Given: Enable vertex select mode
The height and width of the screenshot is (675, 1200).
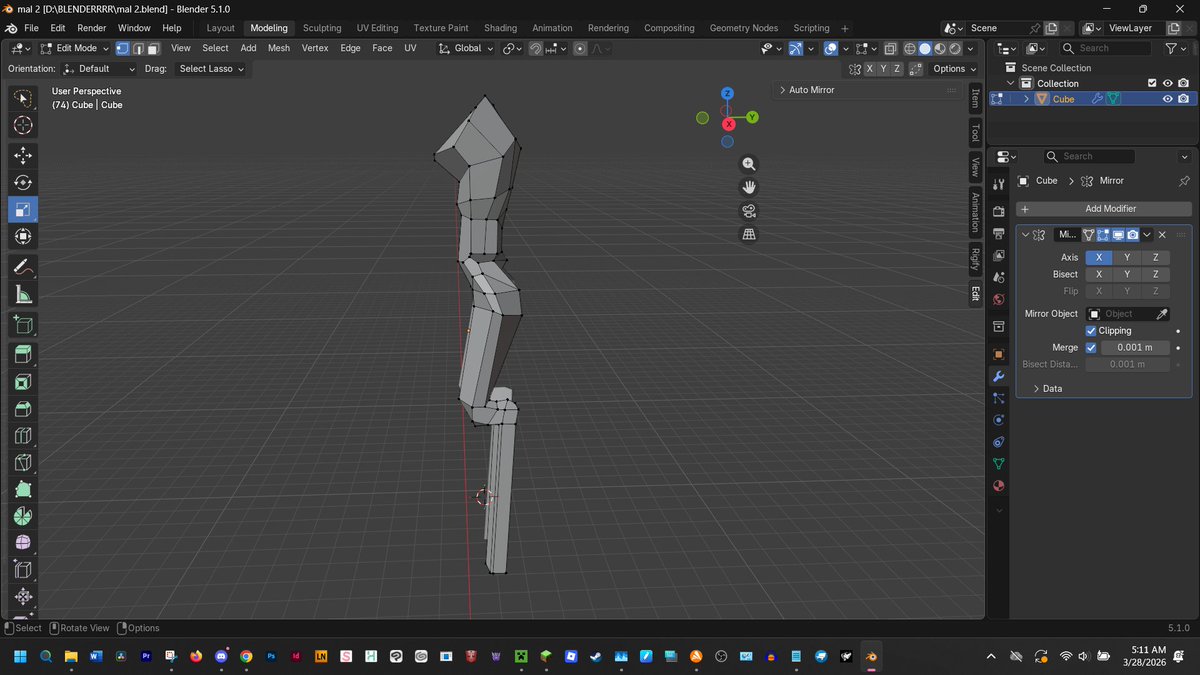Looking at the screenshot, I should tap(122, 48).
